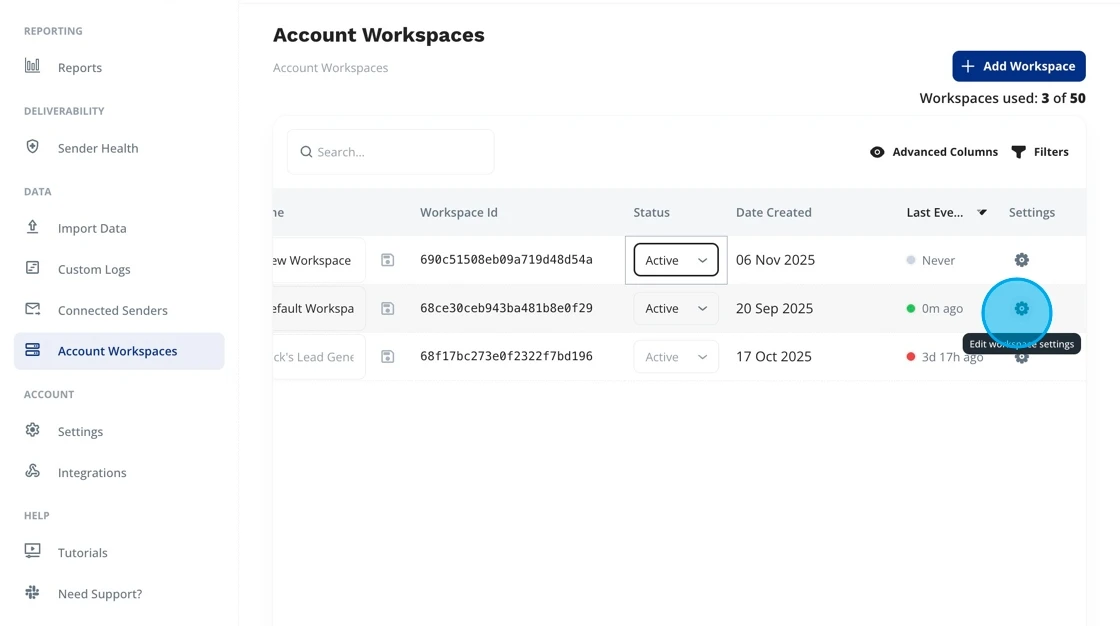Expand Status dropdown for New Workspace
1120x626 pixels.
coord(676,260)
